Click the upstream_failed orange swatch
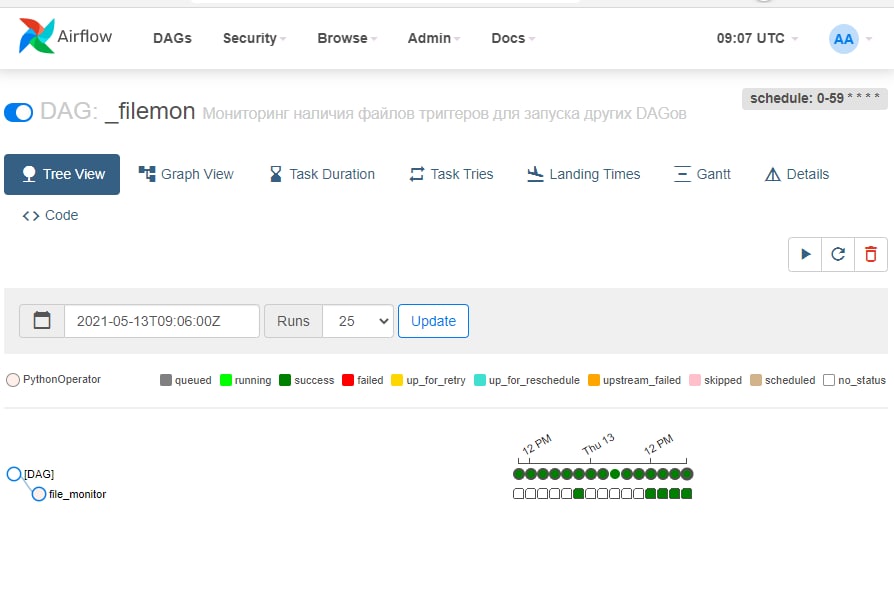Screen dimensions: 894x607 click(594, 380)
